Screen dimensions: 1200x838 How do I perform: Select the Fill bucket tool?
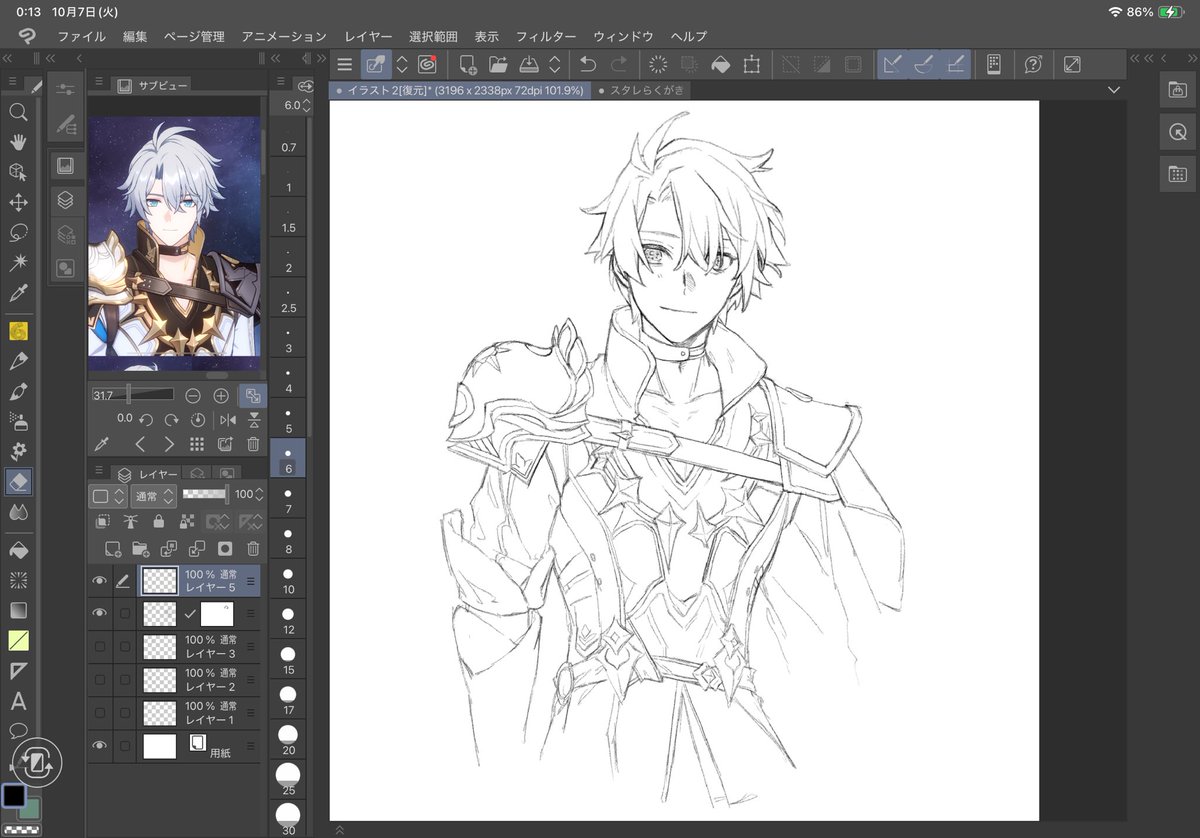(x=18, y=550)
